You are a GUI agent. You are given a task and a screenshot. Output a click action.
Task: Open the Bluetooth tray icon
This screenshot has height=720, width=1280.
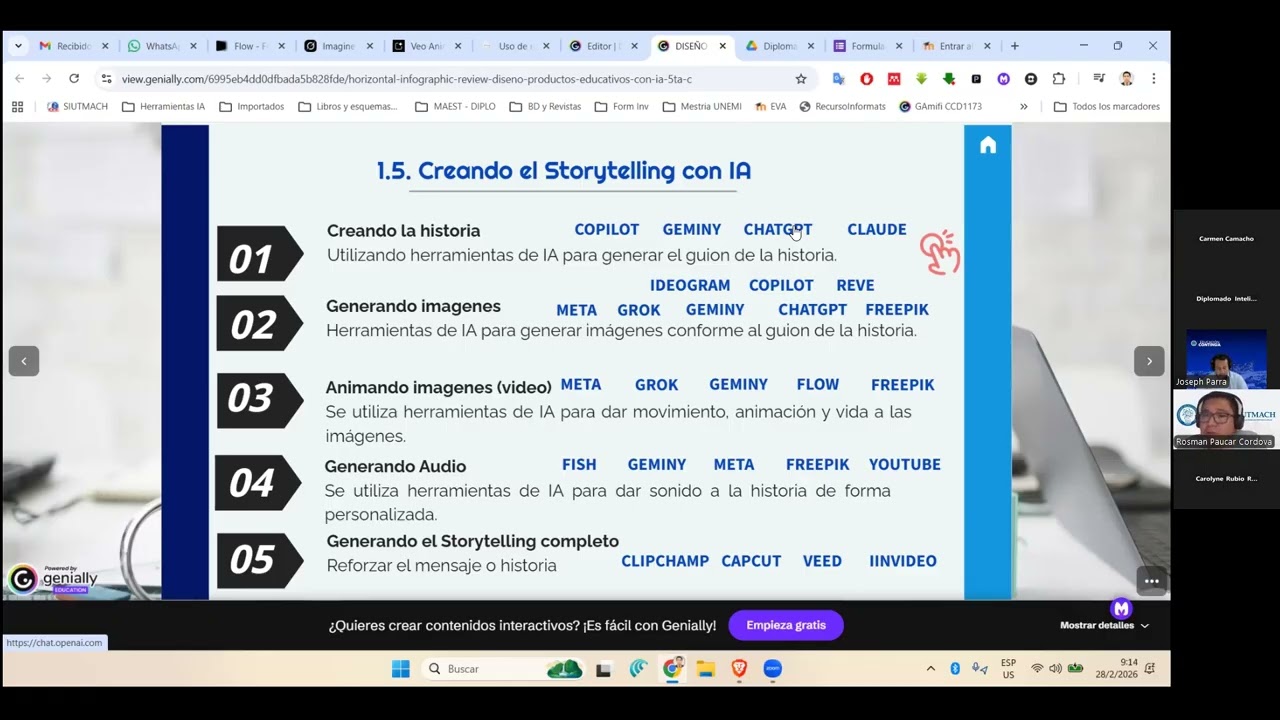(x=955, y=668)
